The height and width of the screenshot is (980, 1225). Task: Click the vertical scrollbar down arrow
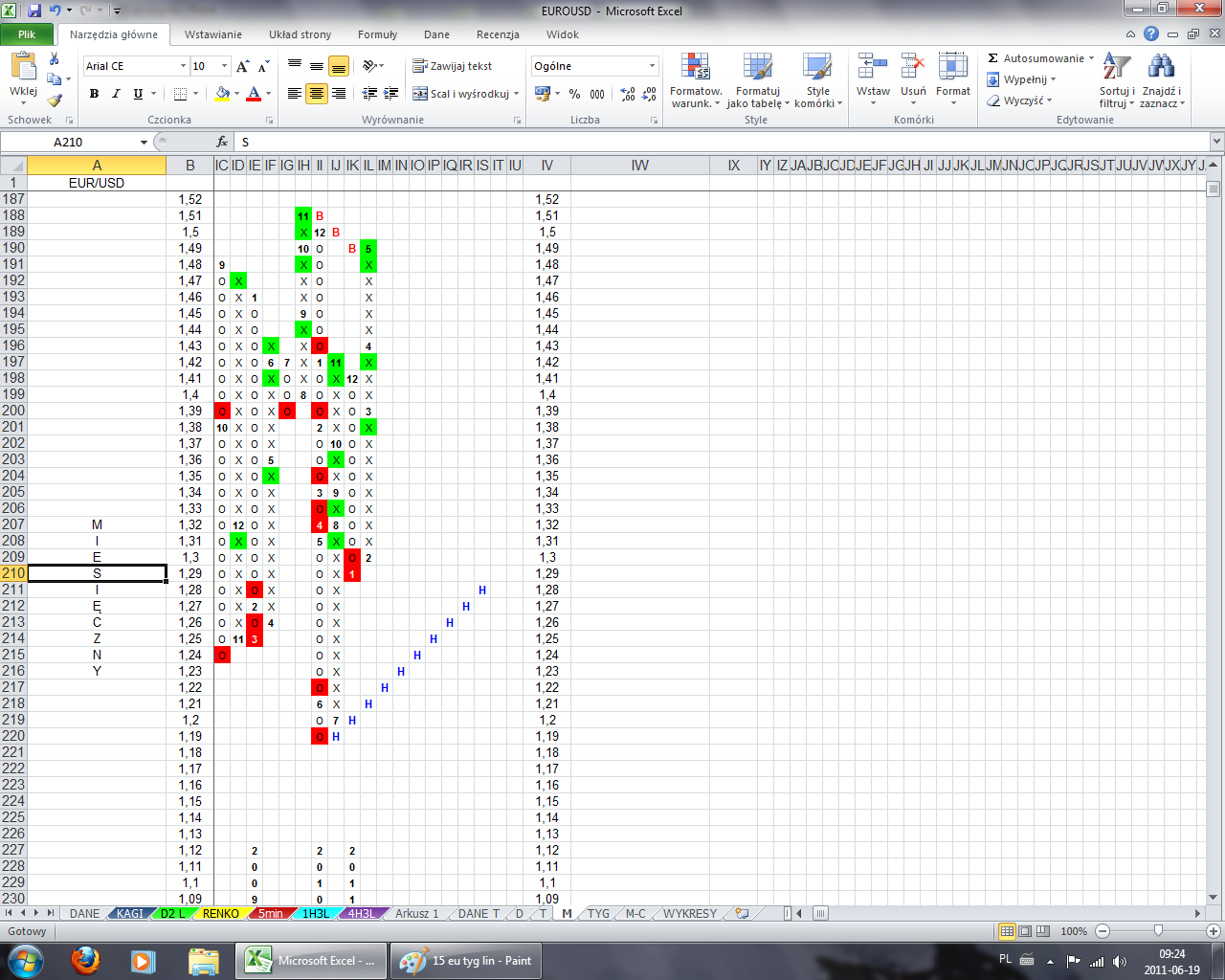[x=1214, y=897]
